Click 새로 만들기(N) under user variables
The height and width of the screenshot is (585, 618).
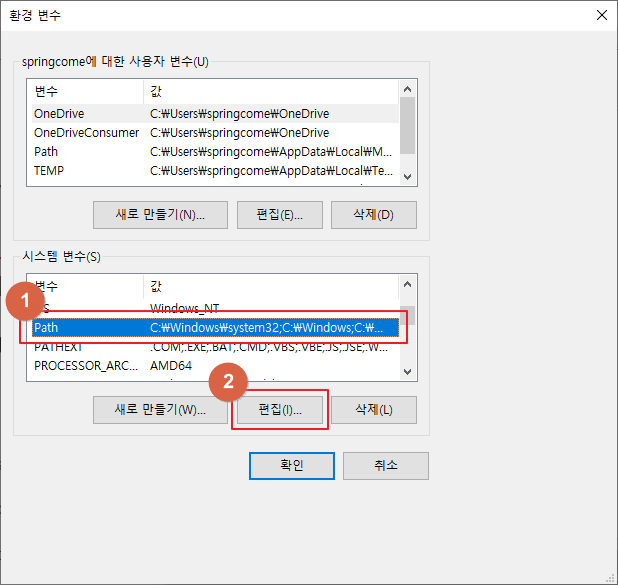[160, 215]
